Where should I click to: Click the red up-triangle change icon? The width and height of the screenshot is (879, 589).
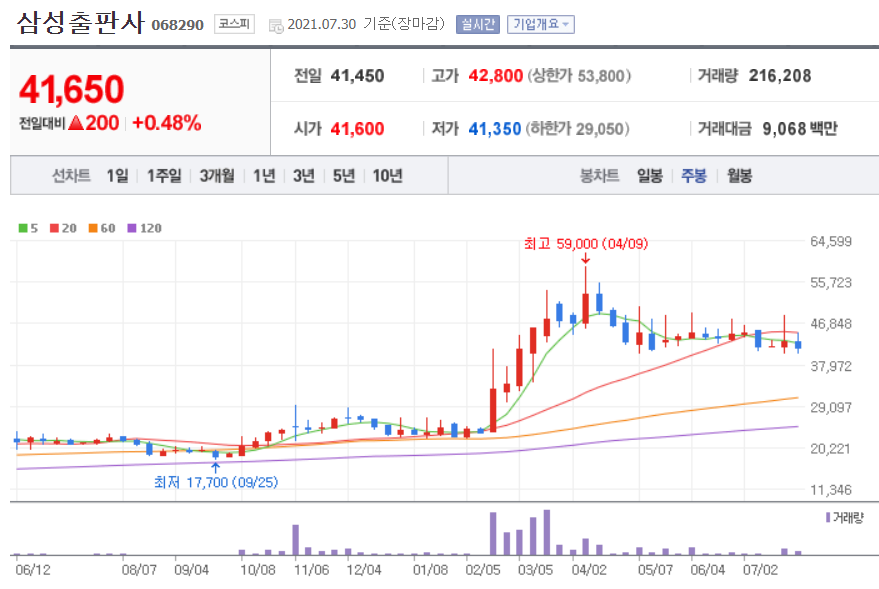tap(76, 123)
